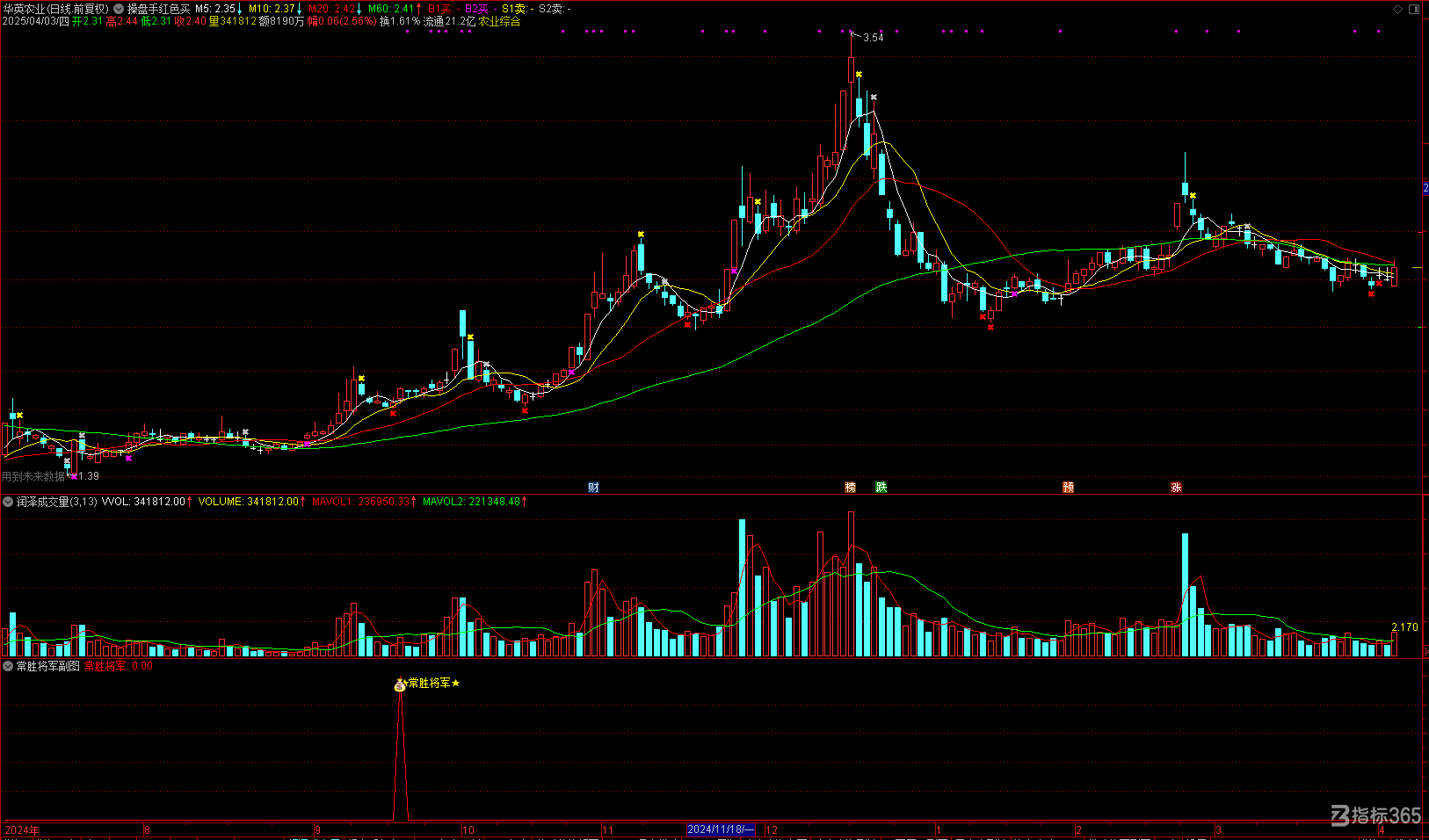
Task: Click the month 2 marker on time axis
Action: coord(1078,829)
